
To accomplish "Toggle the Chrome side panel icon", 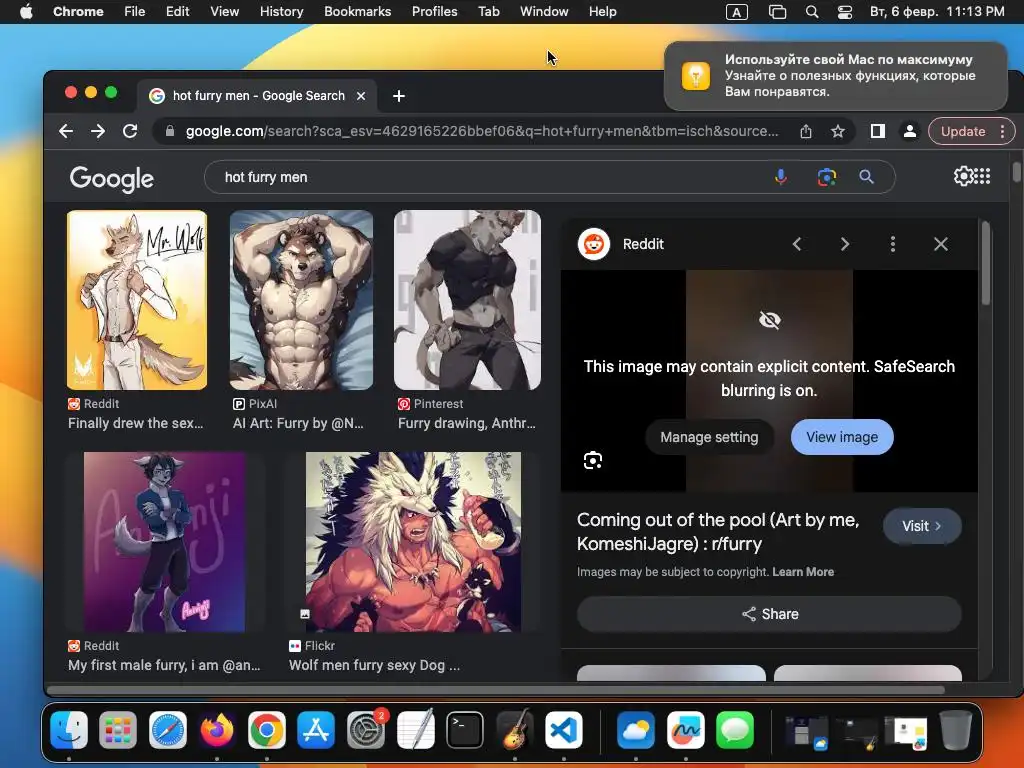I will tap(878, 131).
